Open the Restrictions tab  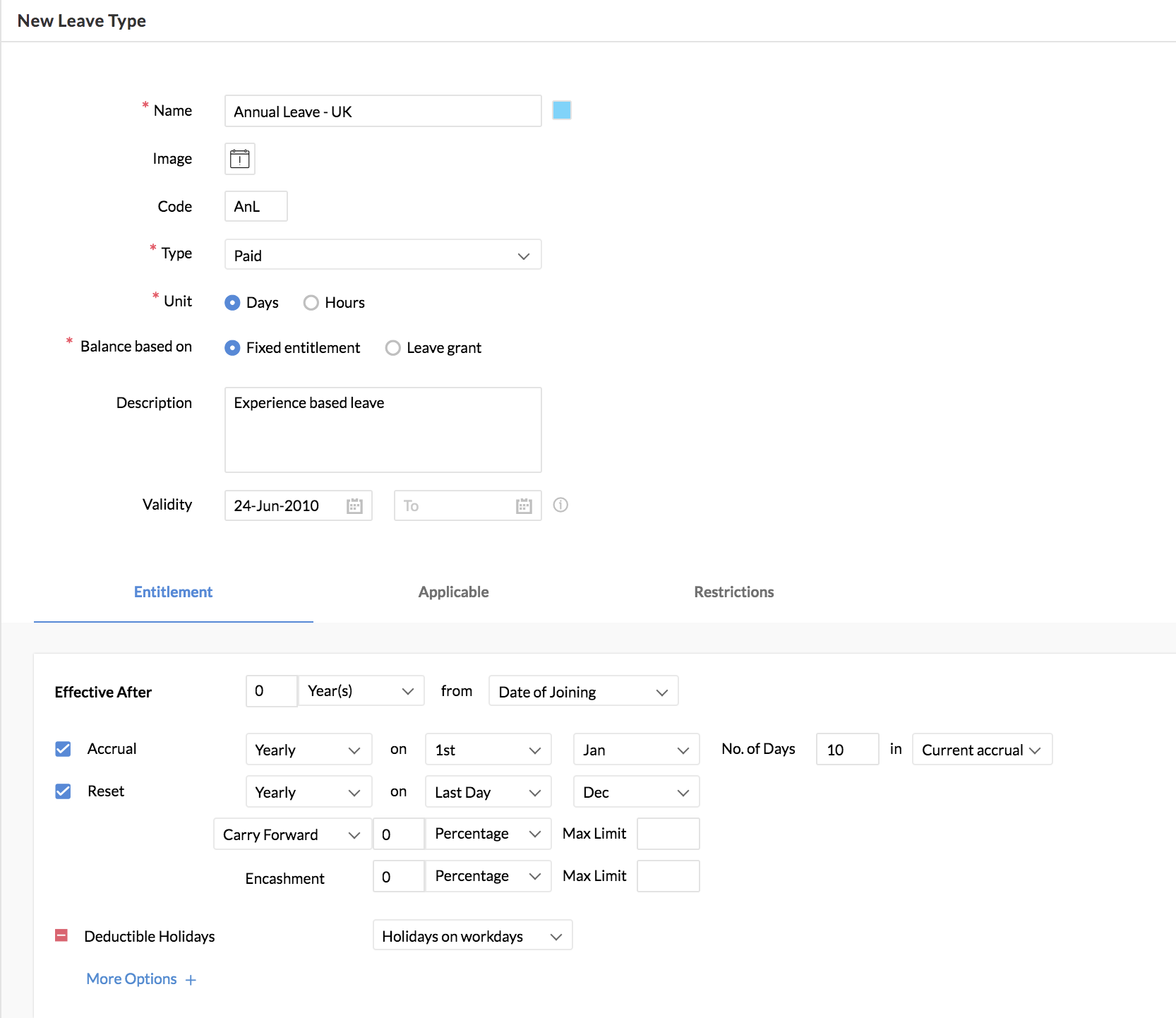point(733,592)
